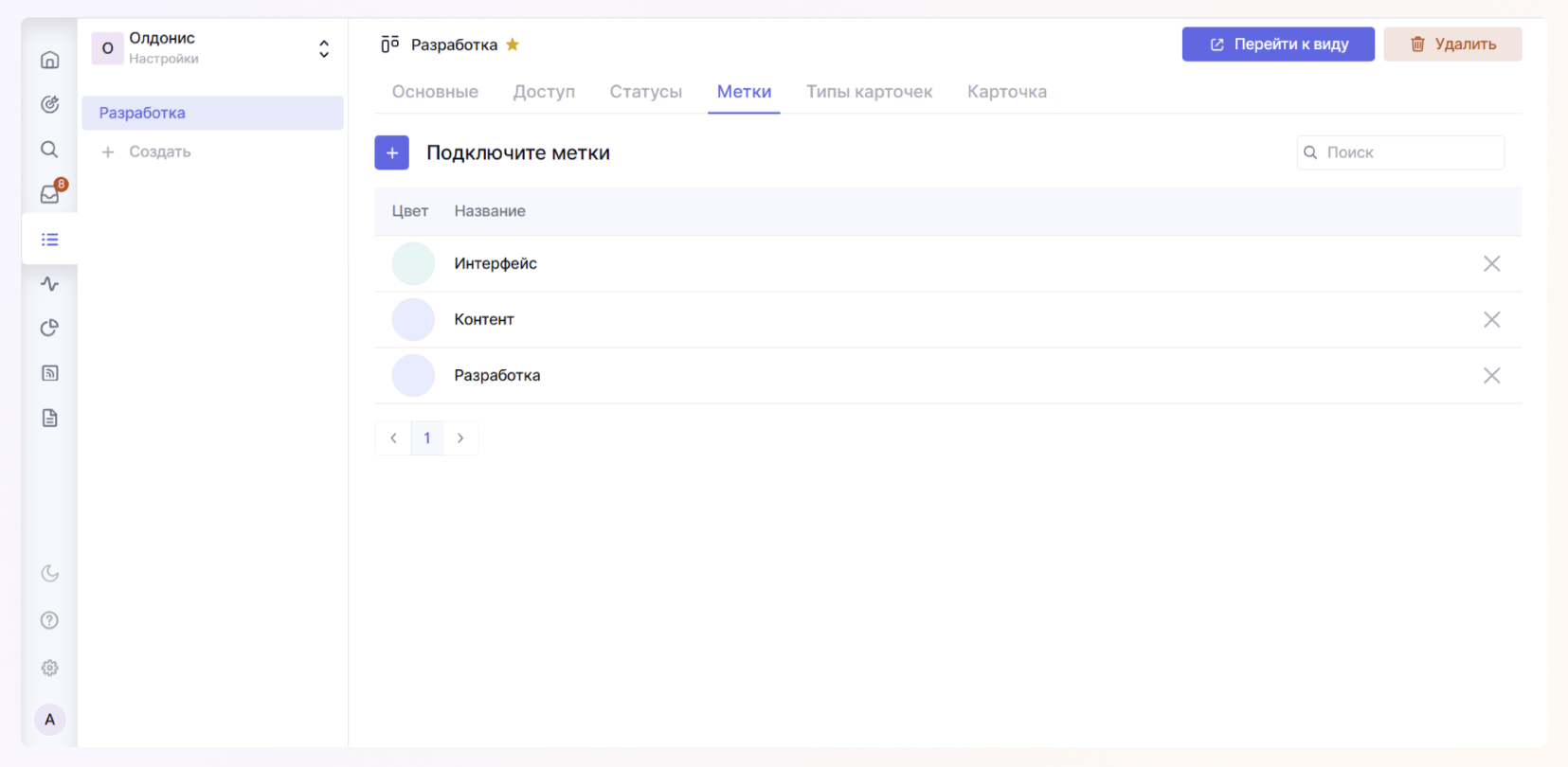The height and width of the screenshot is (767, 1568).
Task: Toggle the favorite star next to Разработка
Action: (513, 45)
